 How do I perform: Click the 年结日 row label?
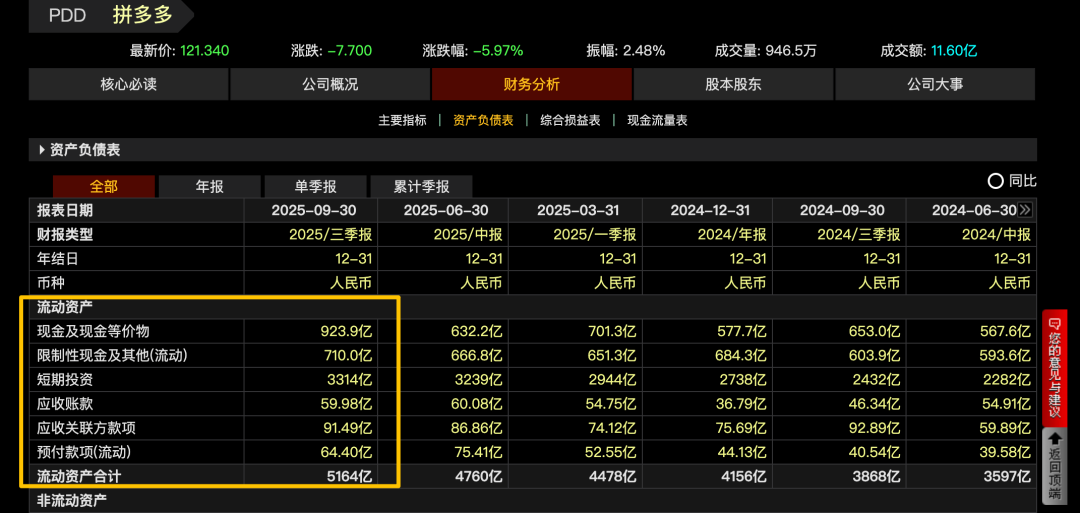[57, 259]
